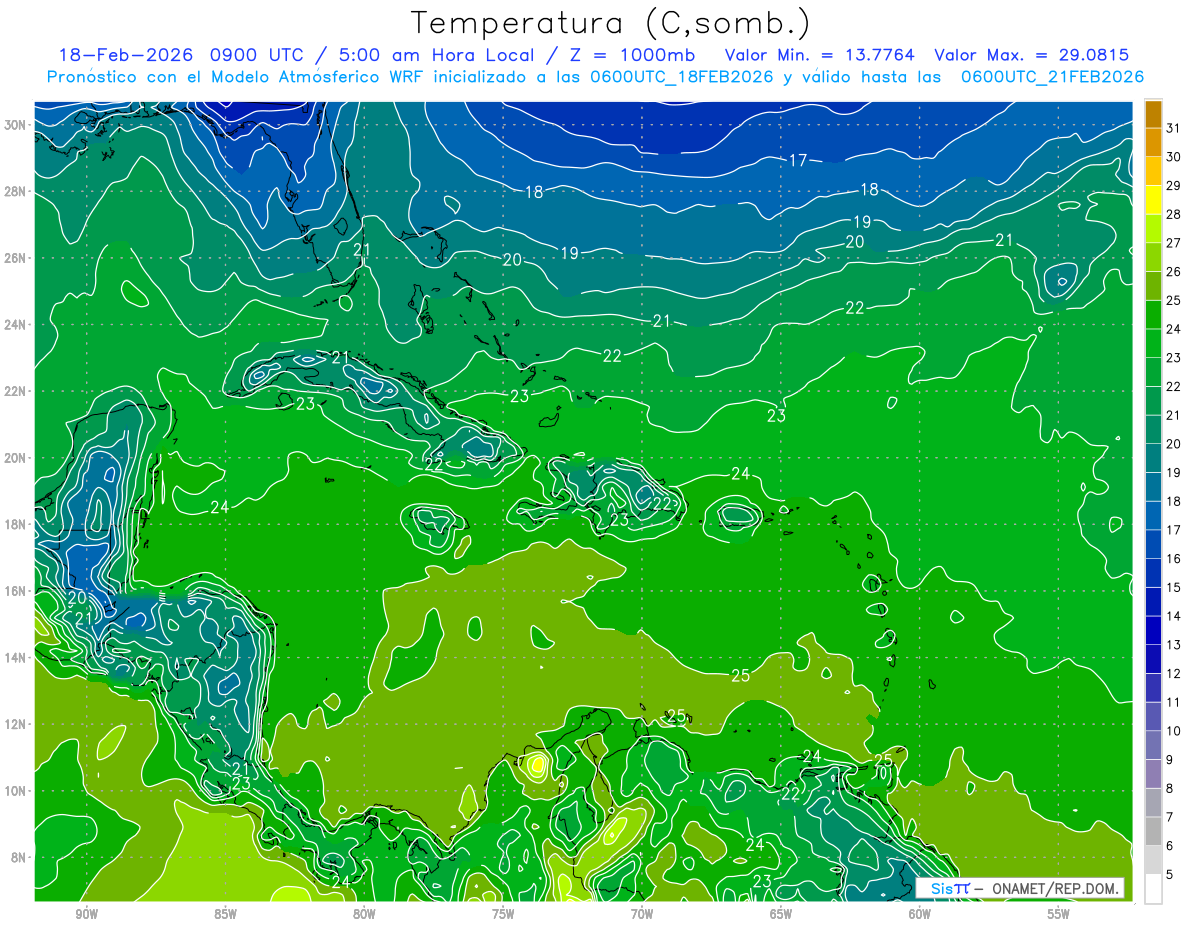
Task: Click the 'ONAMET/REP.DOM.' credit label
Action: 1054,888
